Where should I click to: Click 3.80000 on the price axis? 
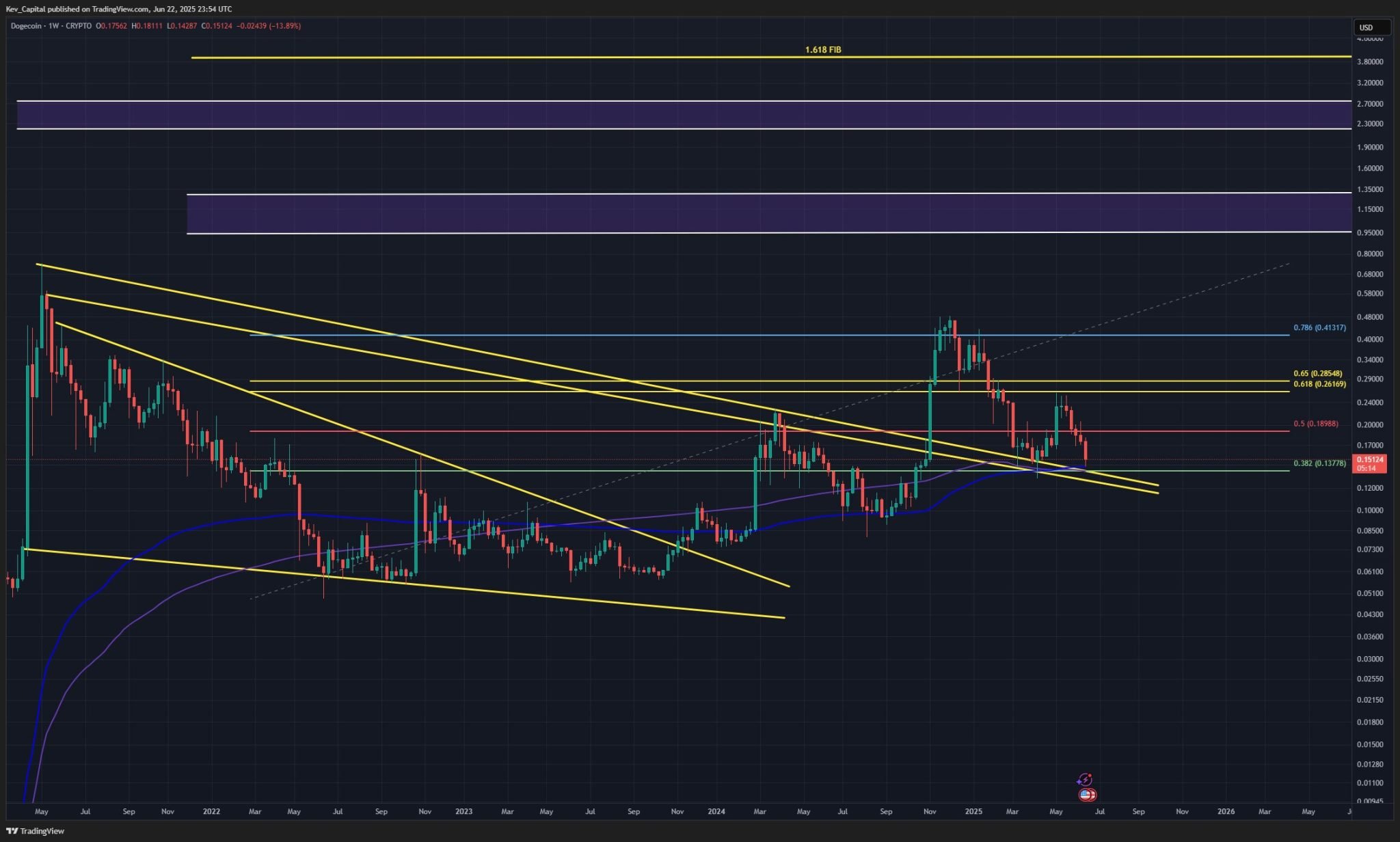(x=1370, y=62)
